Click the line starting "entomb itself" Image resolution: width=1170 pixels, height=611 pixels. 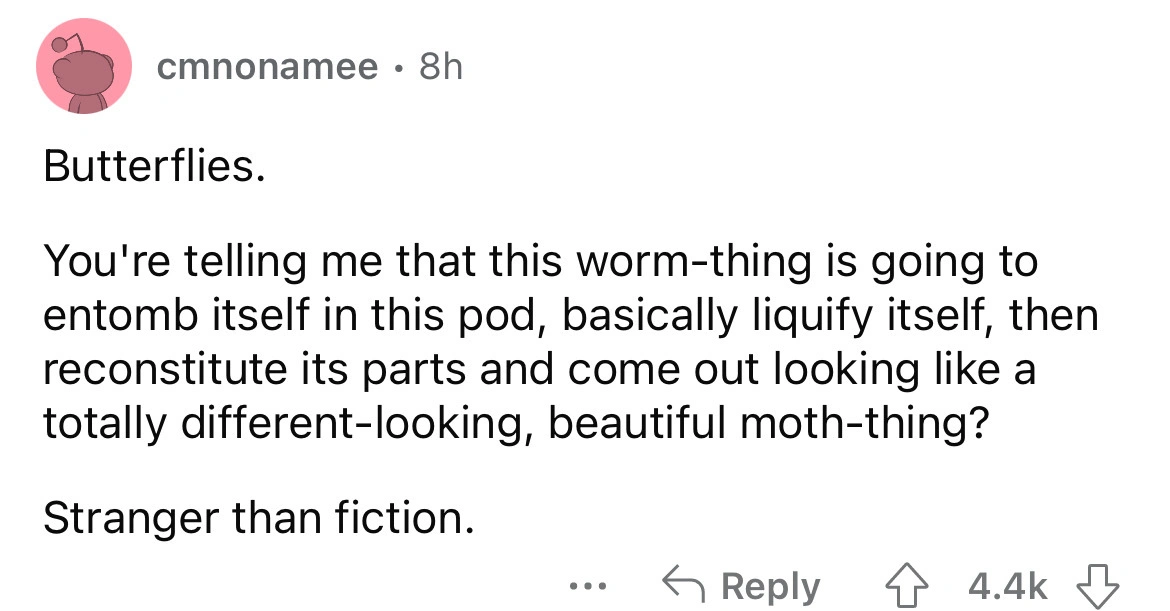point(570,314)
